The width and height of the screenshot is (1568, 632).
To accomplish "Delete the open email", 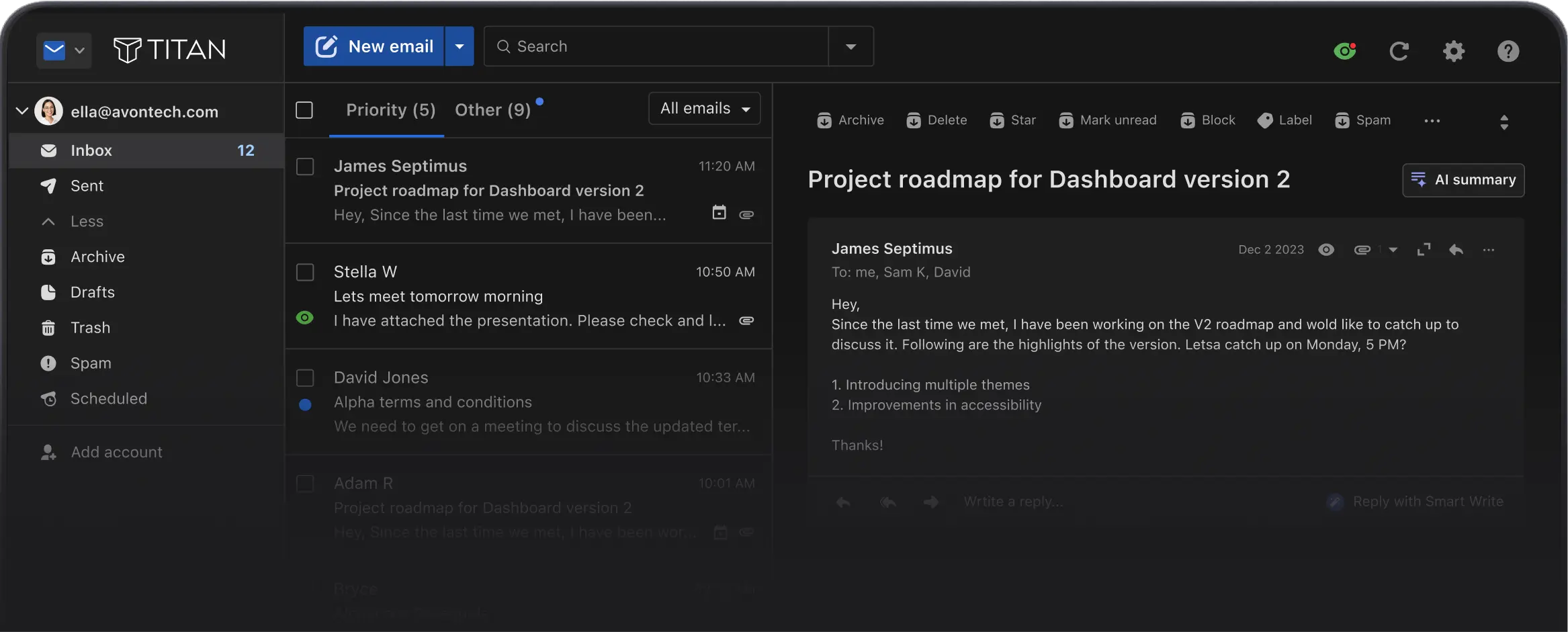I will [x=937, y=120].
